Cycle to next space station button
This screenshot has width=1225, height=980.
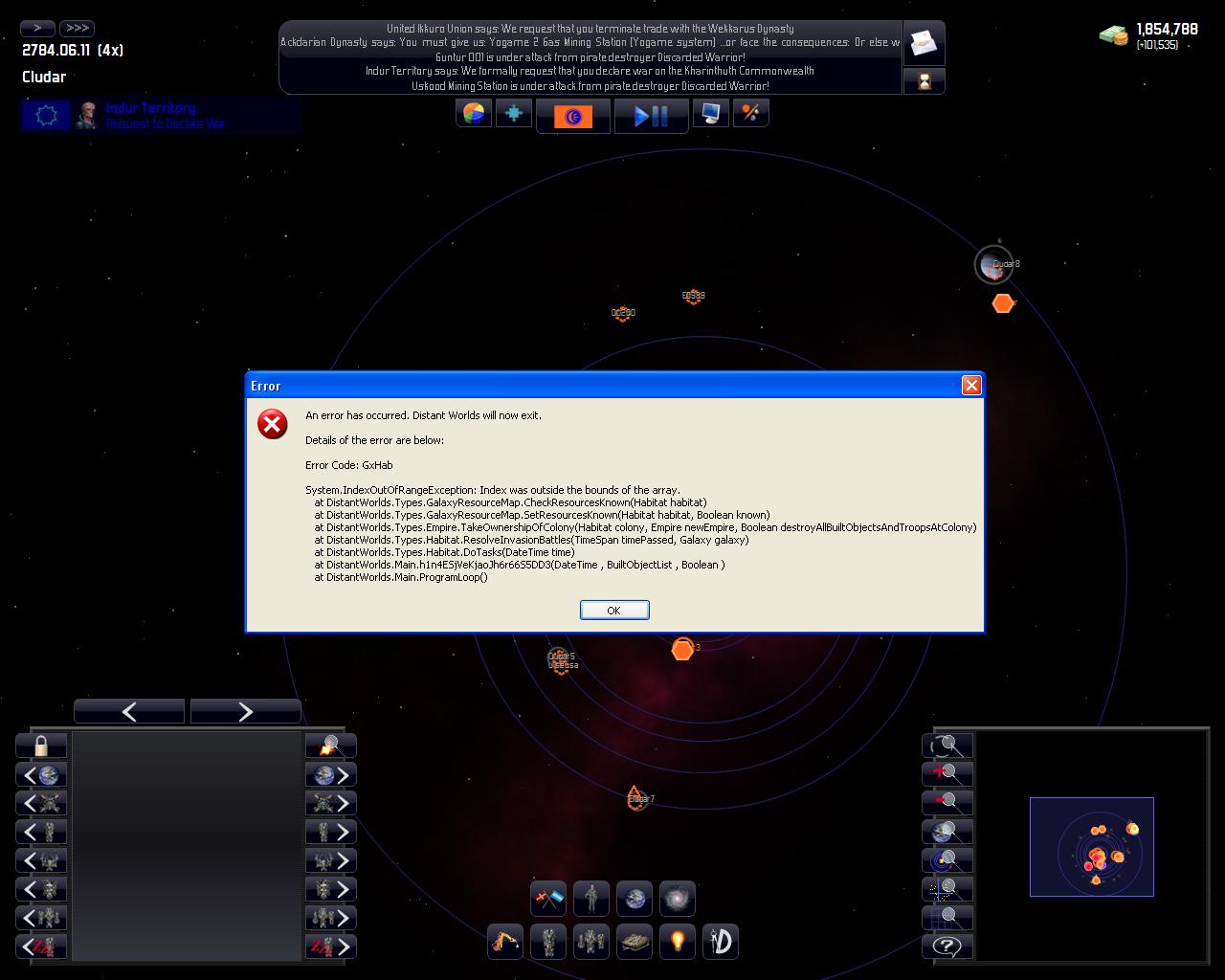pos(331,803)
